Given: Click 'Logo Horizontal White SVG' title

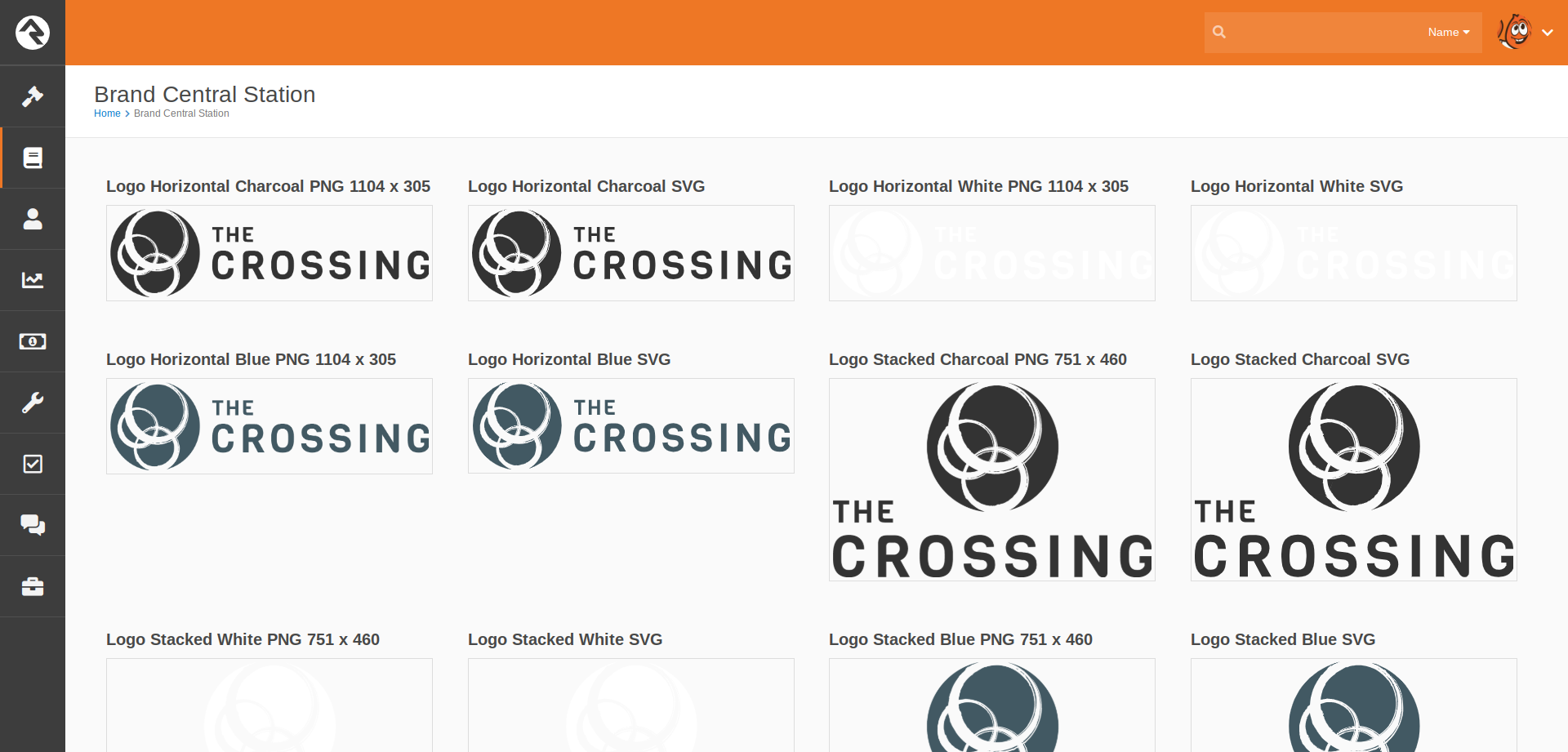Looking at the screenshot, I should pos(1297,186).
